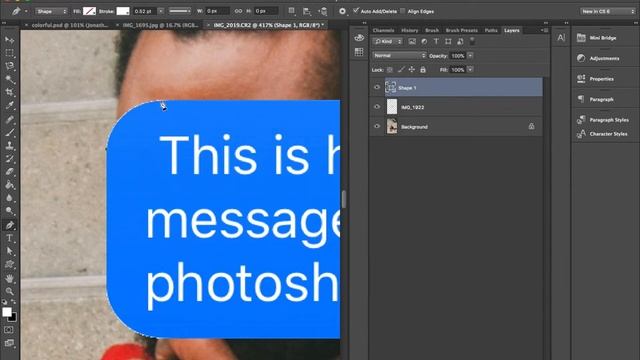Image resolution: width=640 pixels, height=360 pixels.
Task: Select the Lasso tool
Action: point(9,66)
